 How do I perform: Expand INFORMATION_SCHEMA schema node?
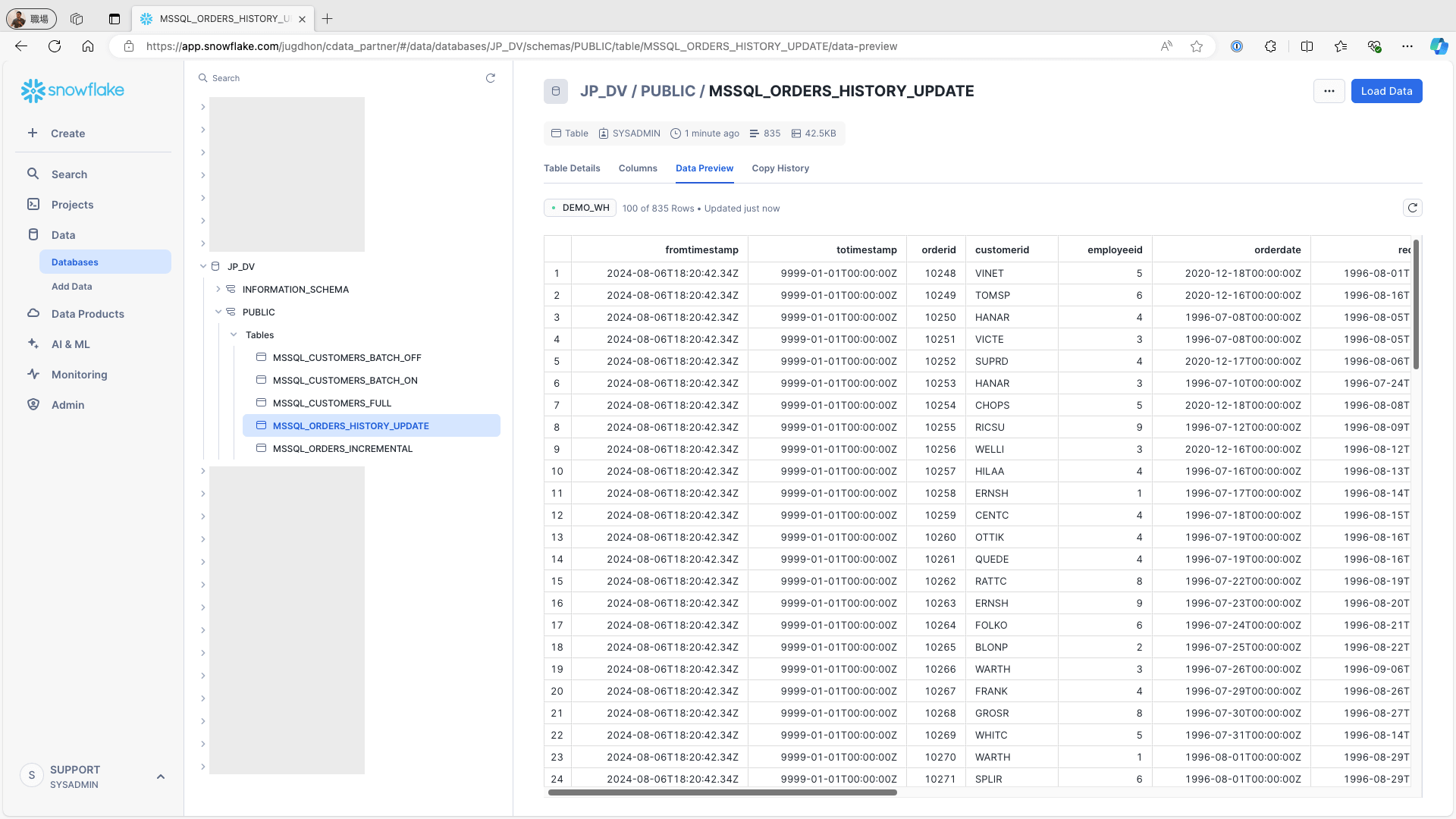click(x=218, y=289)
